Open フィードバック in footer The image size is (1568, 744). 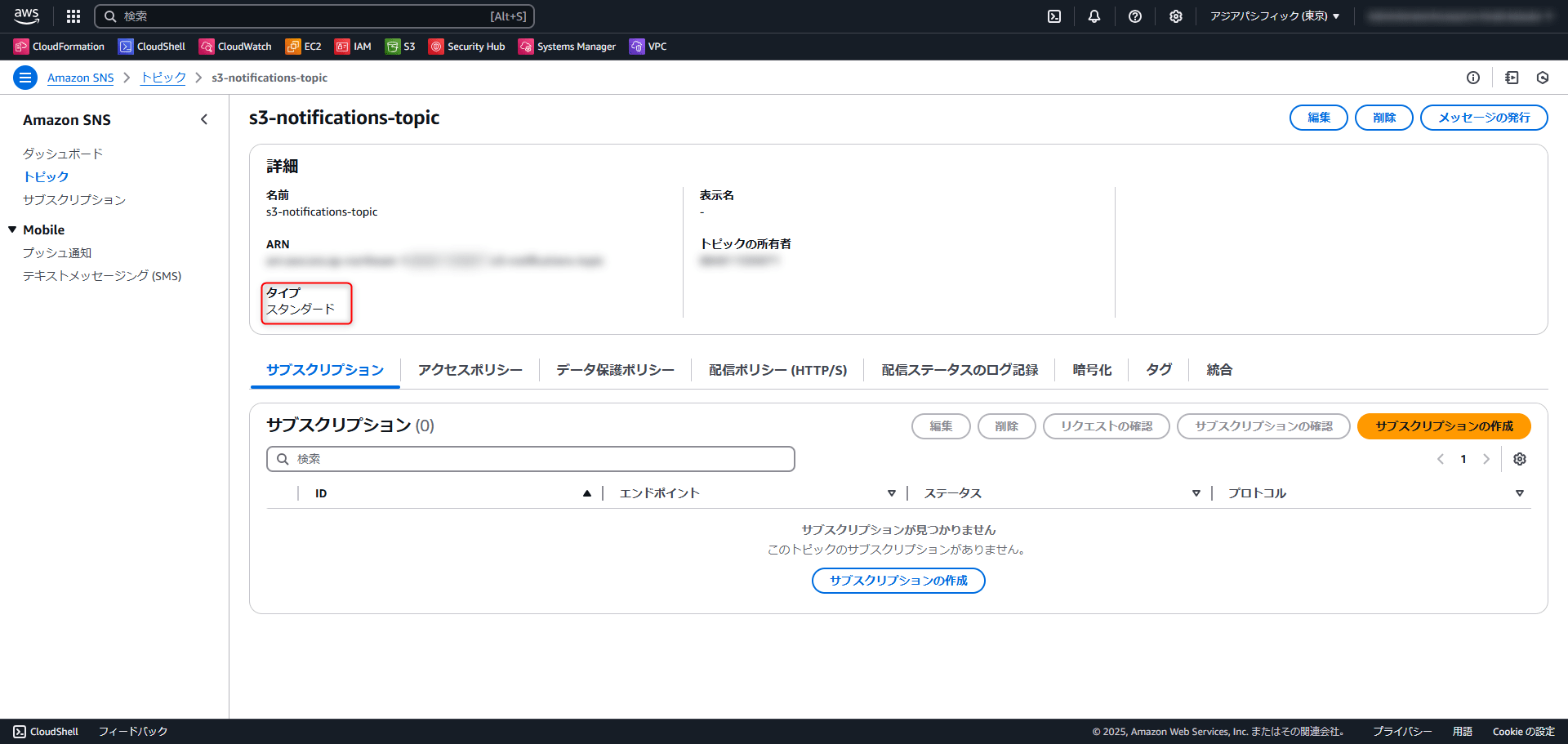[x=133, y=732]
